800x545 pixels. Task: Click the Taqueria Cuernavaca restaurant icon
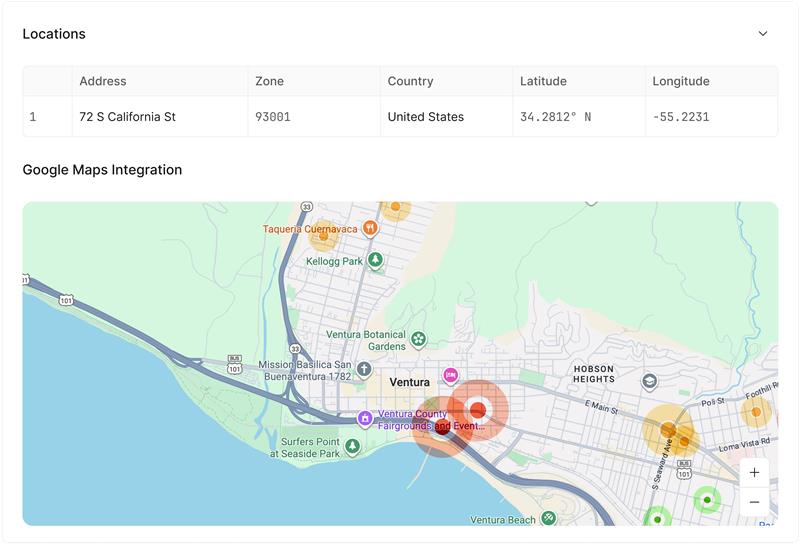(x=371, y=228)
